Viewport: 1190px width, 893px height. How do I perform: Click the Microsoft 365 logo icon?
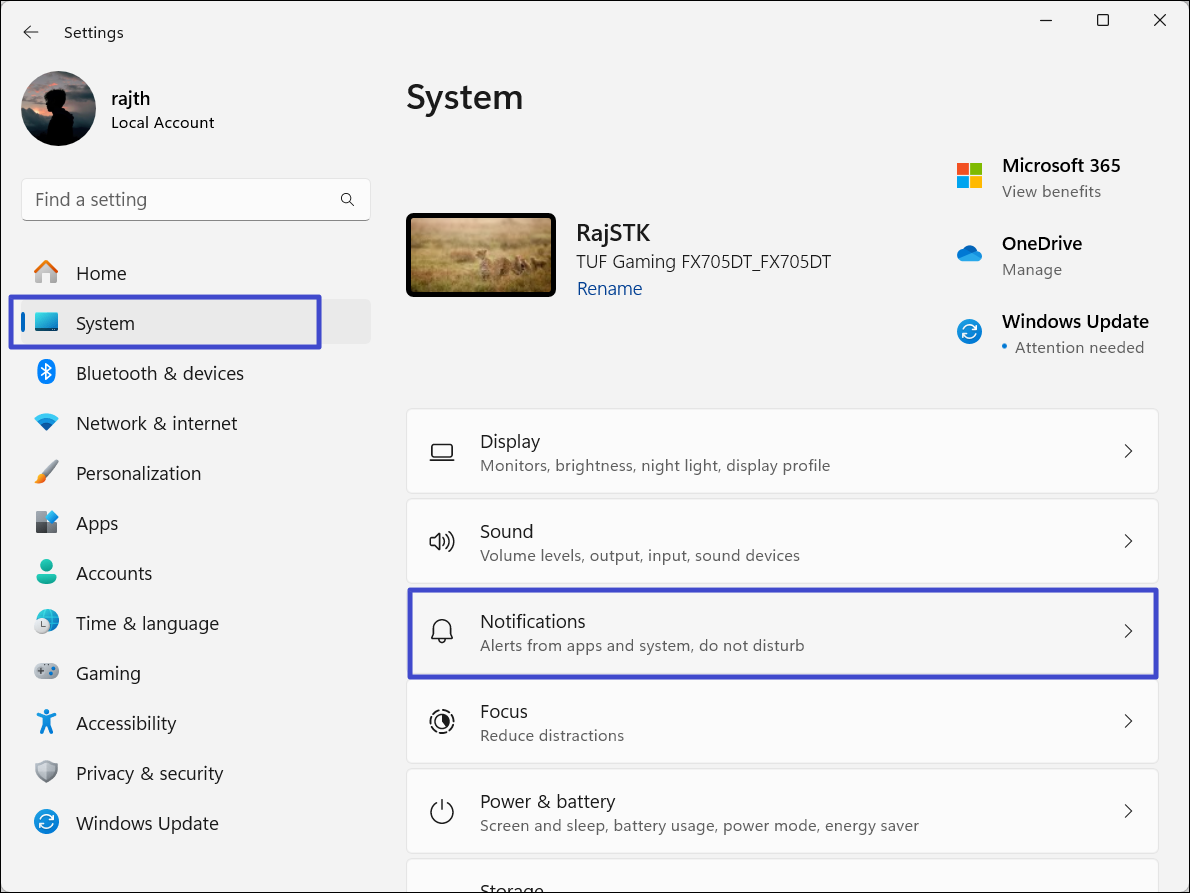(969, 176)
